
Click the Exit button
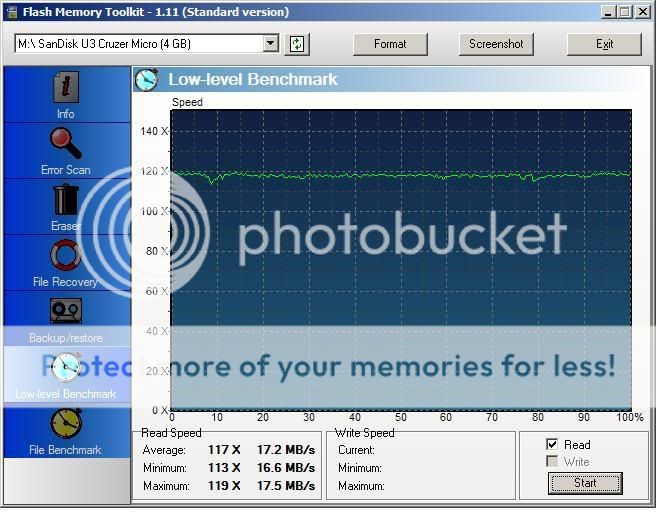(604, 44)
